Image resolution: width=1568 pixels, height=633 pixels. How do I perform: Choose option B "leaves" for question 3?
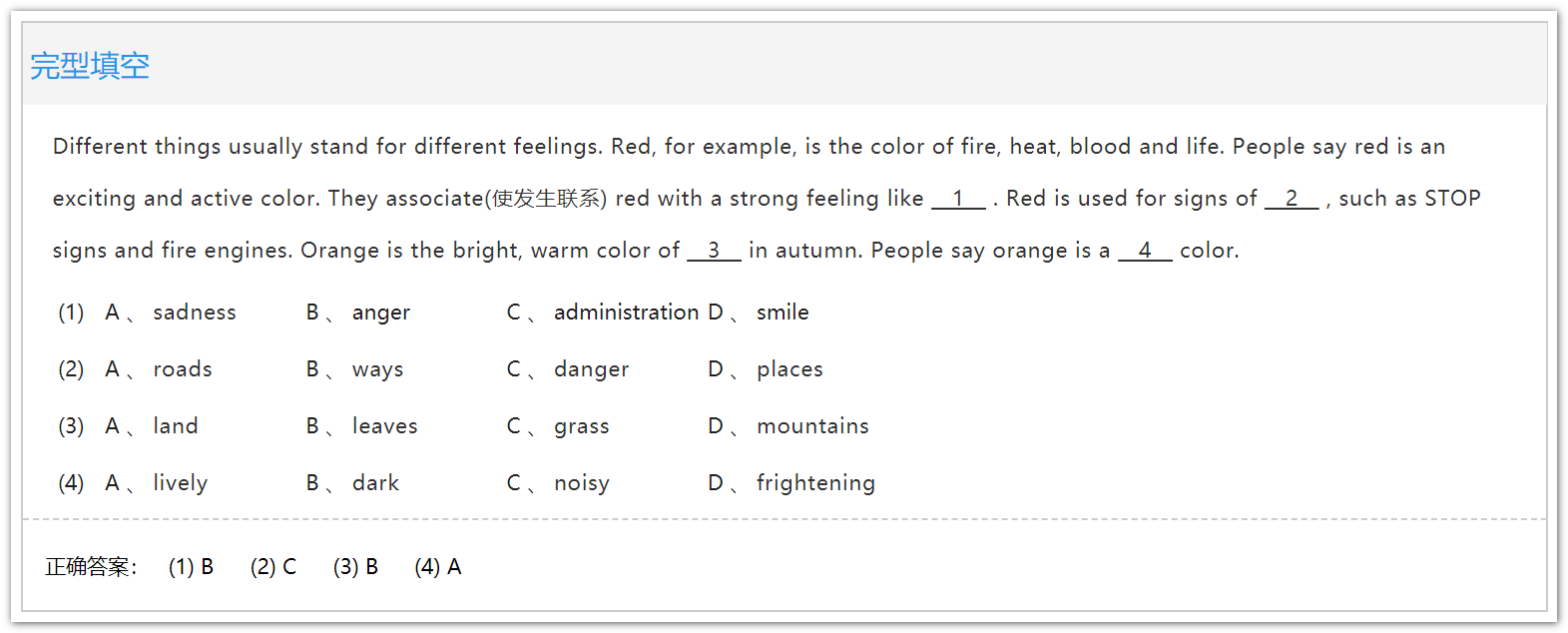tap(384, 426)
